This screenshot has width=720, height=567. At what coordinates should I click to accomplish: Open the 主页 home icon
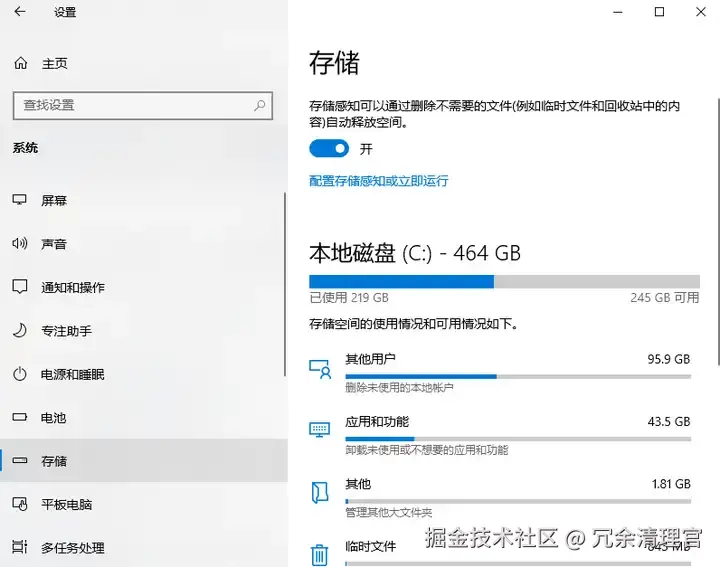tap(21, 63)
